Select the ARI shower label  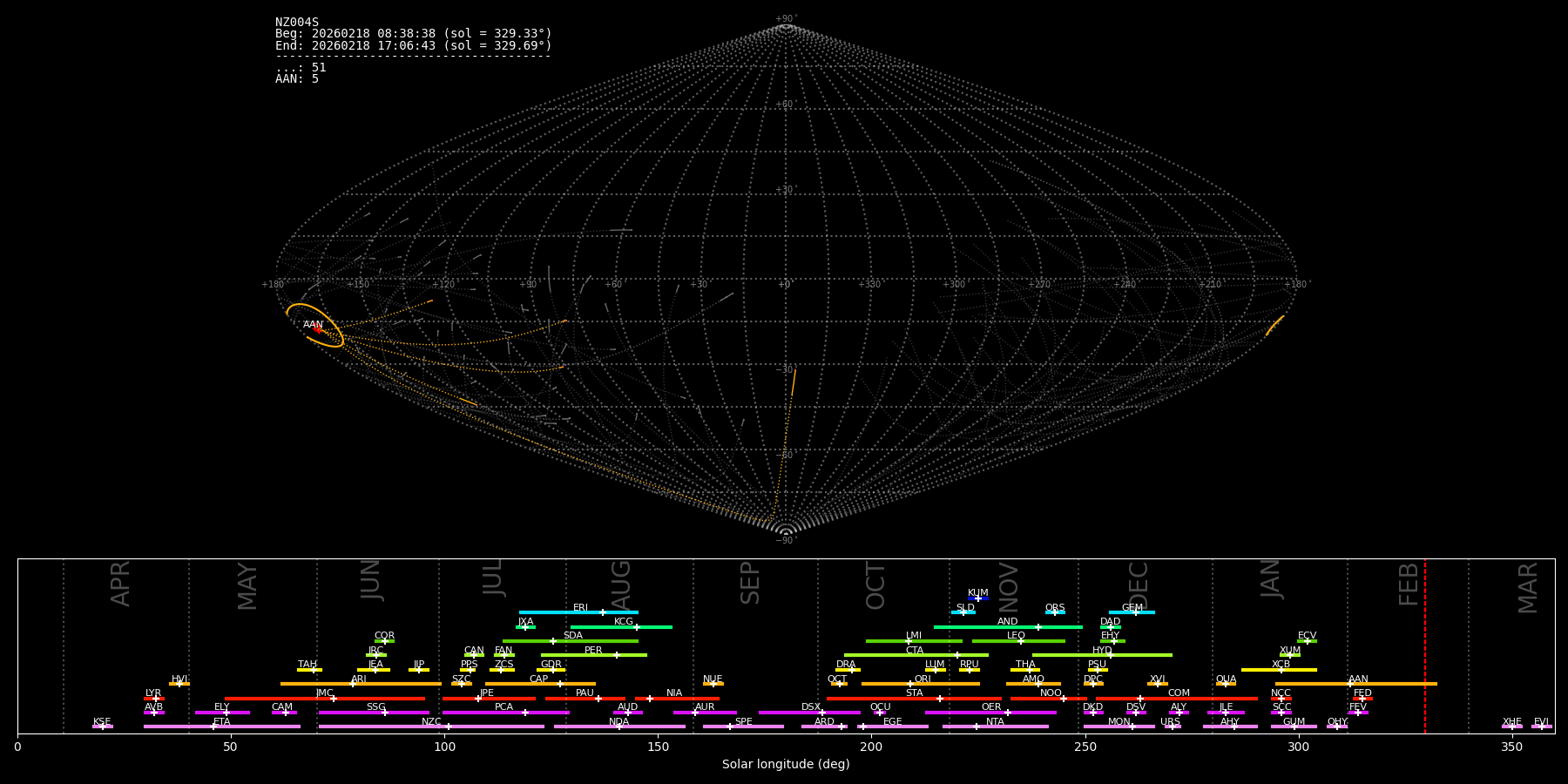(x=359, y=679)
